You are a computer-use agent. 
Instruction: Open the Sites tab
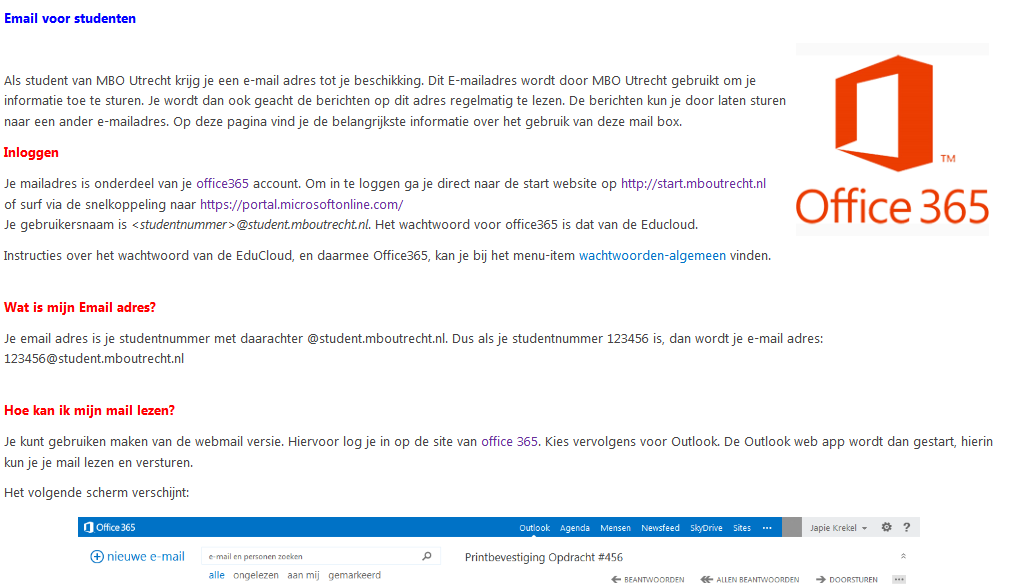(742, 528)
